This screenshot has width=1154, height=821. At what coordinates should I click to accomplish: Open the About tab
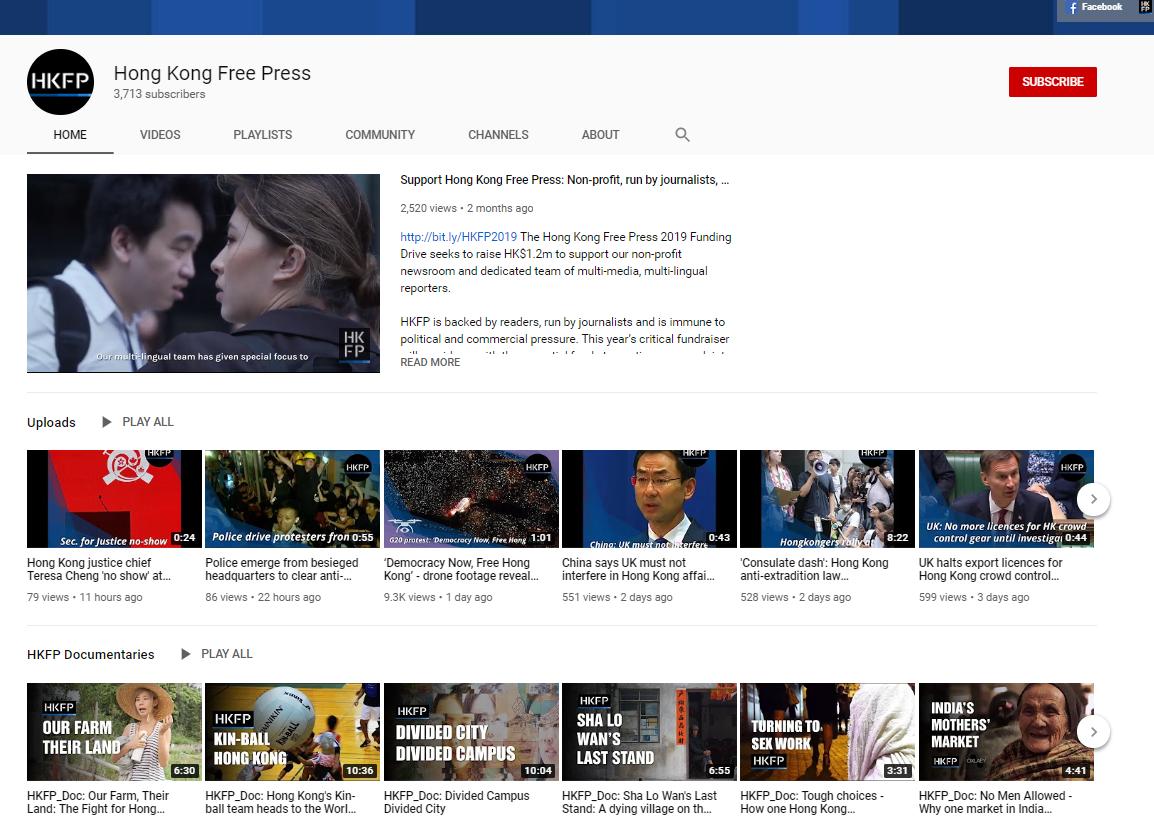[601, 135]
